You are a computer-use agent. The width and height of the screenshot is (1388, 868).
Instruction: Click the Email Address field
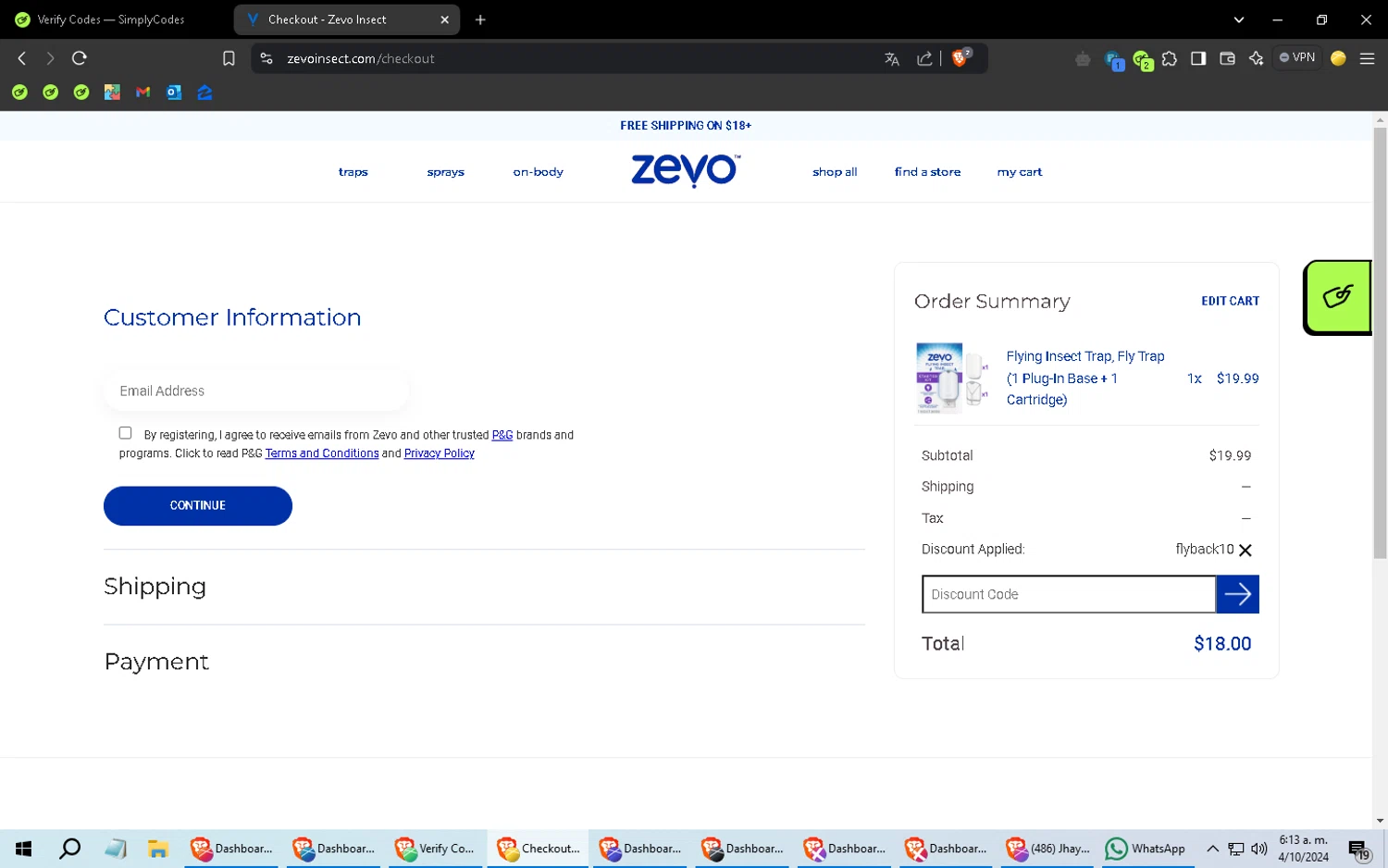tap(256, 391)
